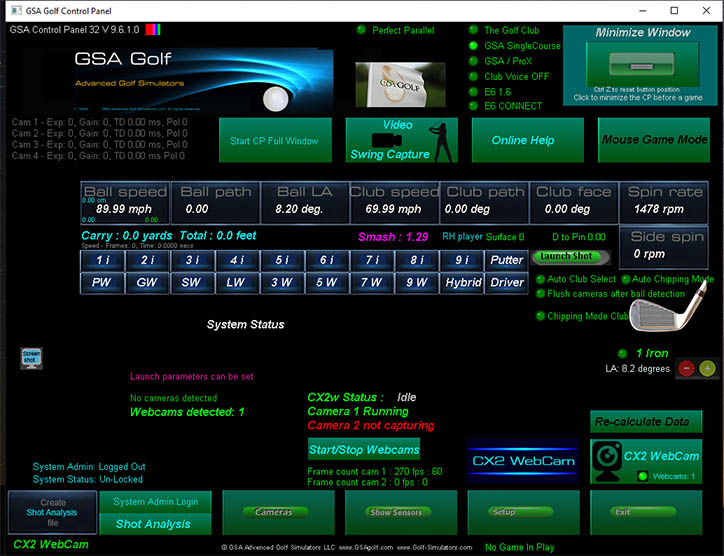Select the SW club
Image resolution: width=724 pixels, height=556 pixels.
192,283
